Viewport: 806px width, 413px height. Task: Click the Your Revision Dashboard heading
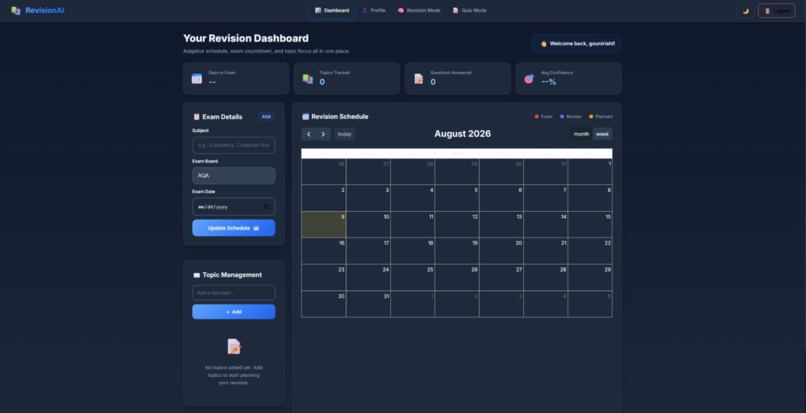point(246,39)
